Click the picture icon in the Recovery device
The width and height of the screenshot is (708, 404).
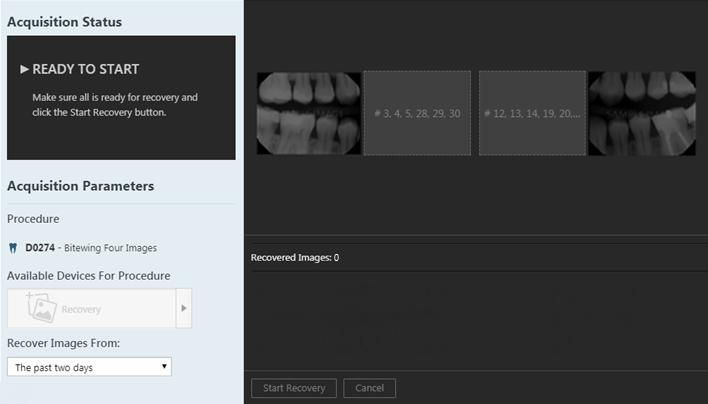pyautogui.click(x=41, y=309)
